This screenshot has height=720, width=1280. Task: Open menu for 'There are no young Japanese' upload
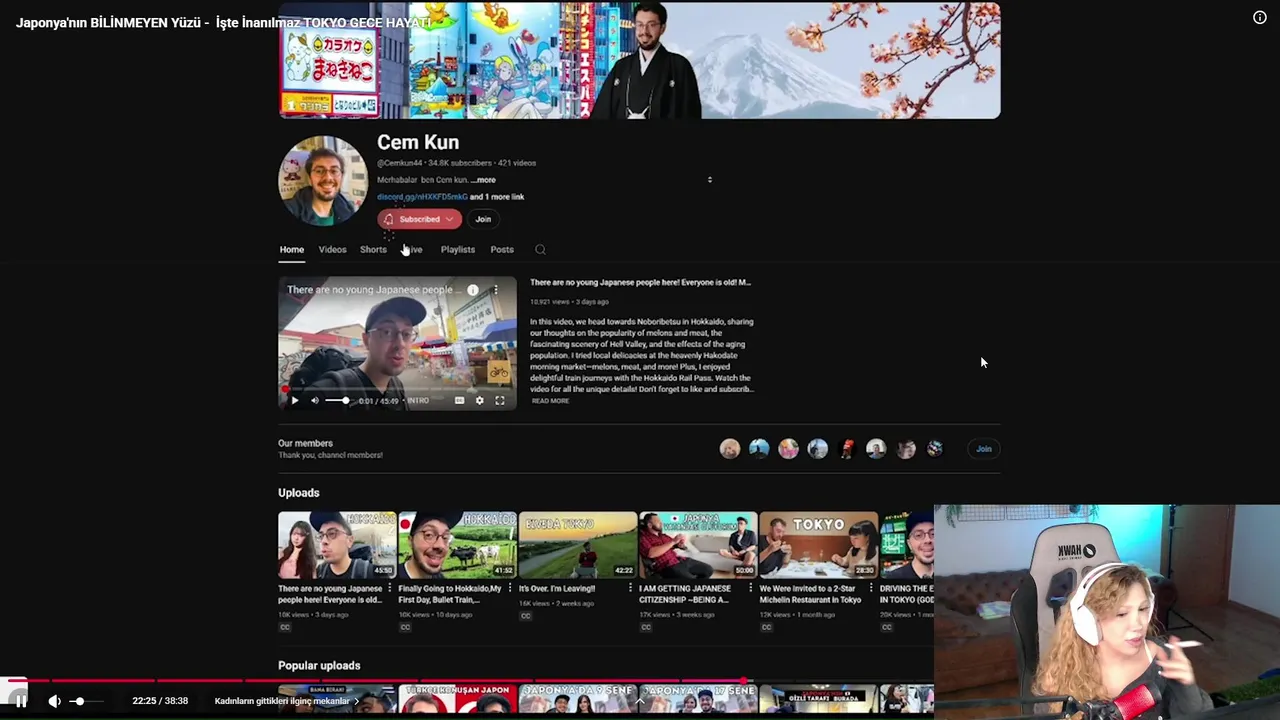pyautogui.click(x=390, y=589)
